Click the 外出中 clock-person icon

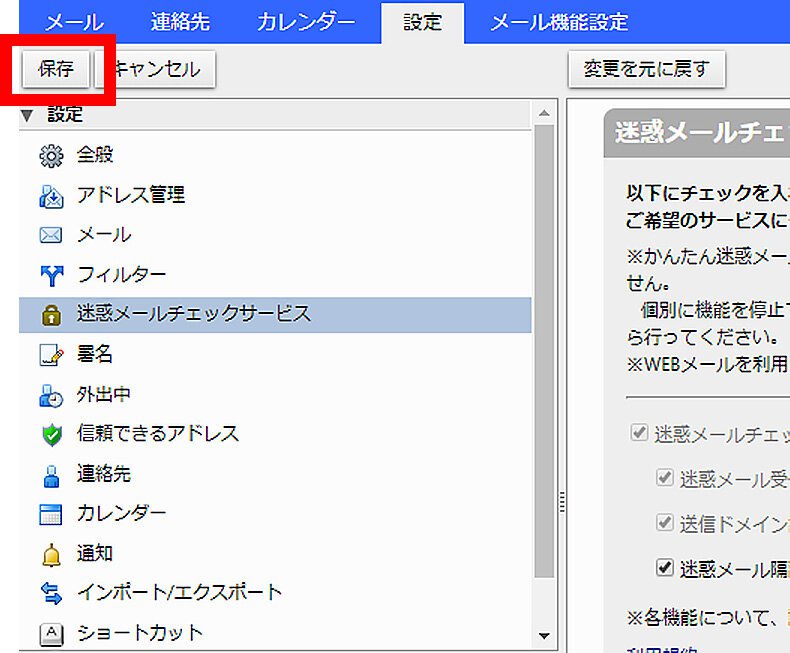coord(50,394)
